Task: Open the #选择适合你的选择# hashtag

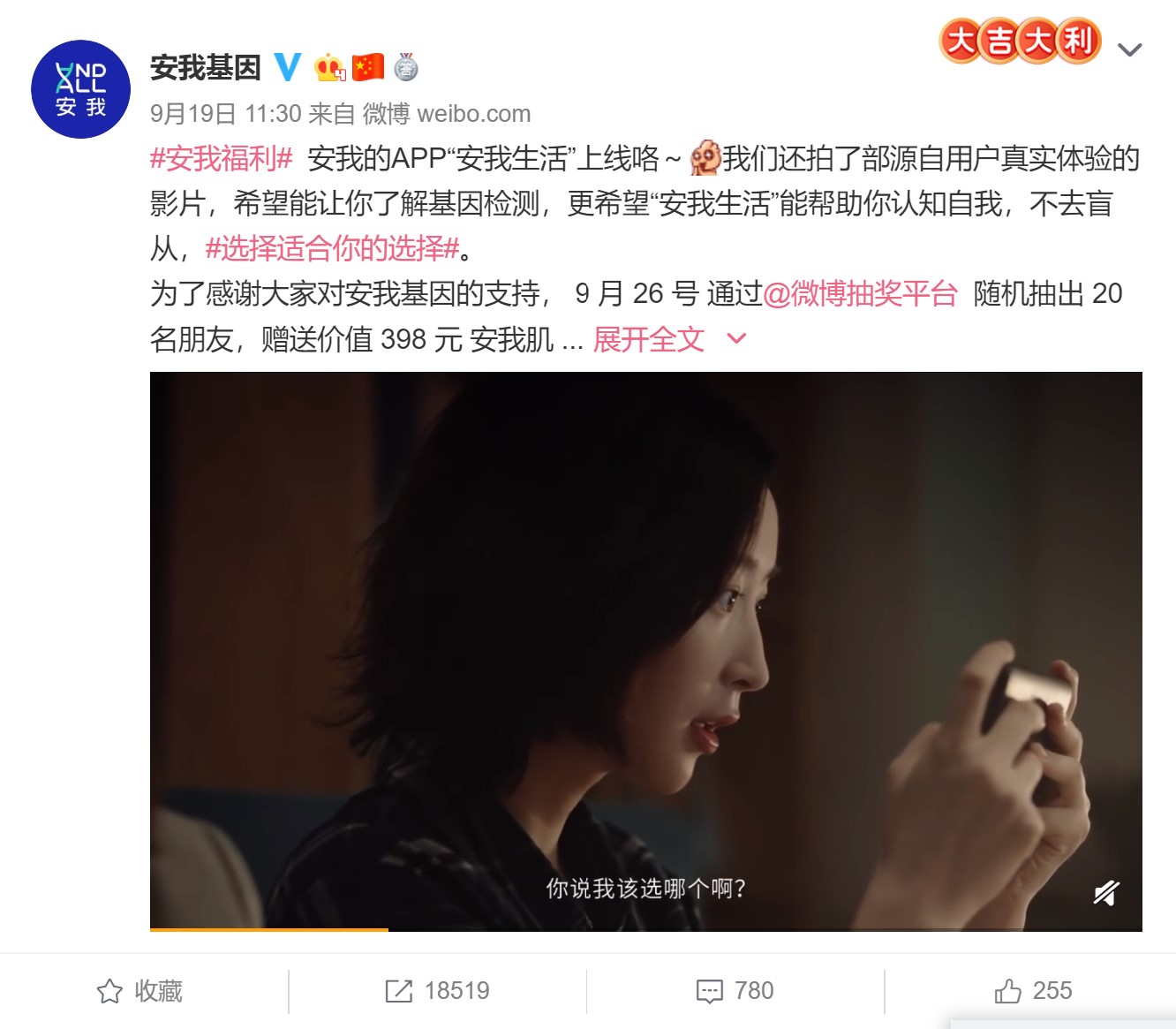Action: 333,249
